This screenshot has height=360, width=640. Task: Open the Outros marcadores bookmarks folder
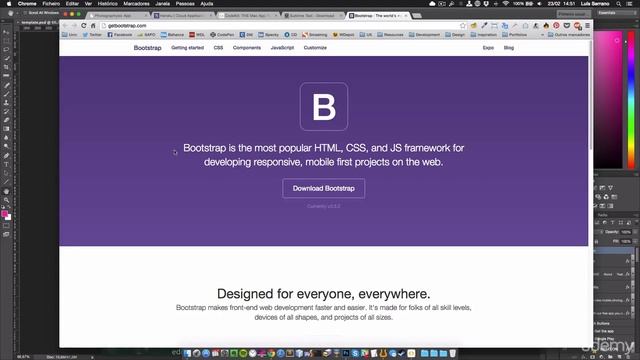click(569, 35)
